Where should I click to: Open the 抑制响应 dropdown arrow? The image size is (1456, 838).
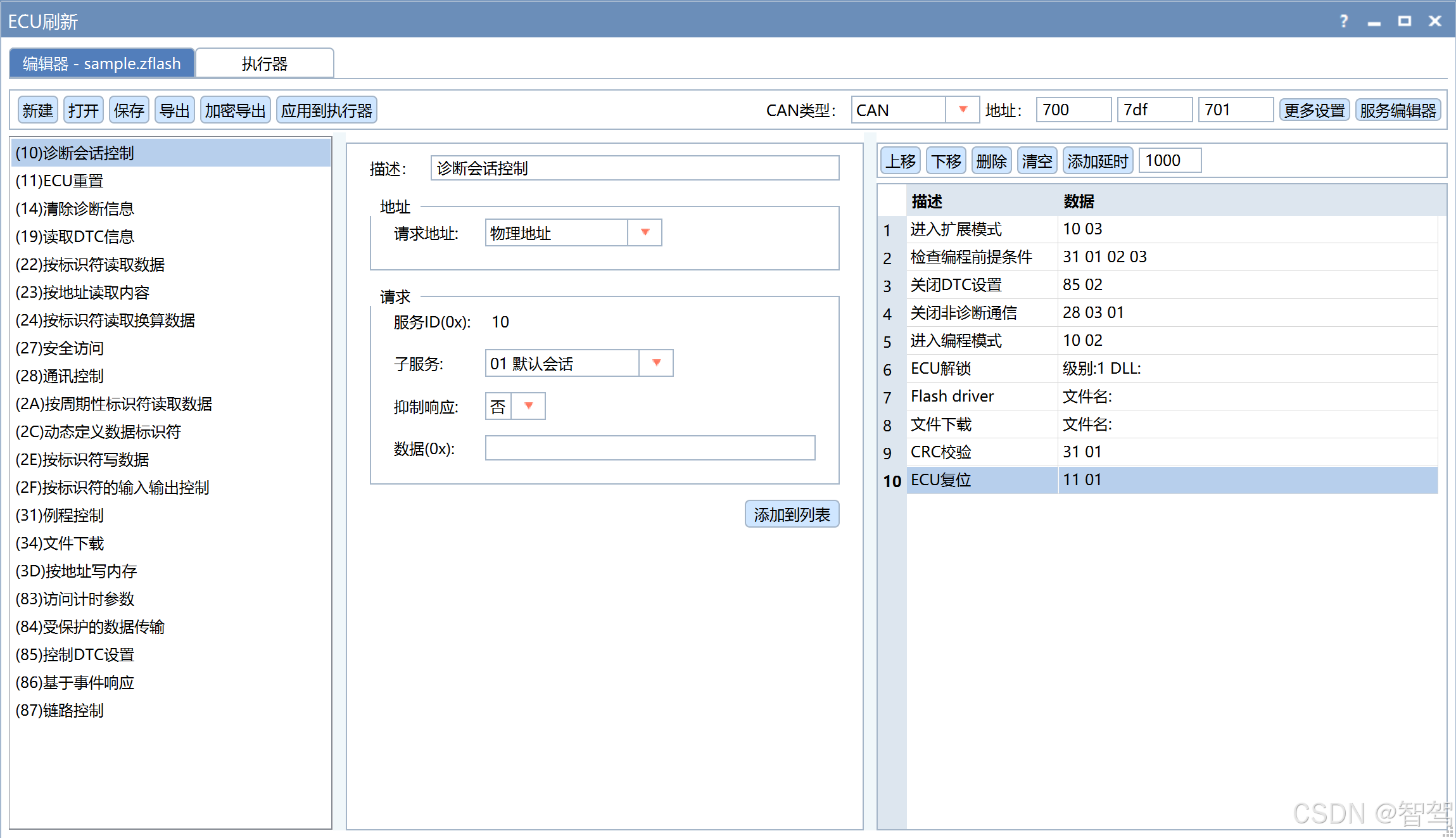click(528, 406)
